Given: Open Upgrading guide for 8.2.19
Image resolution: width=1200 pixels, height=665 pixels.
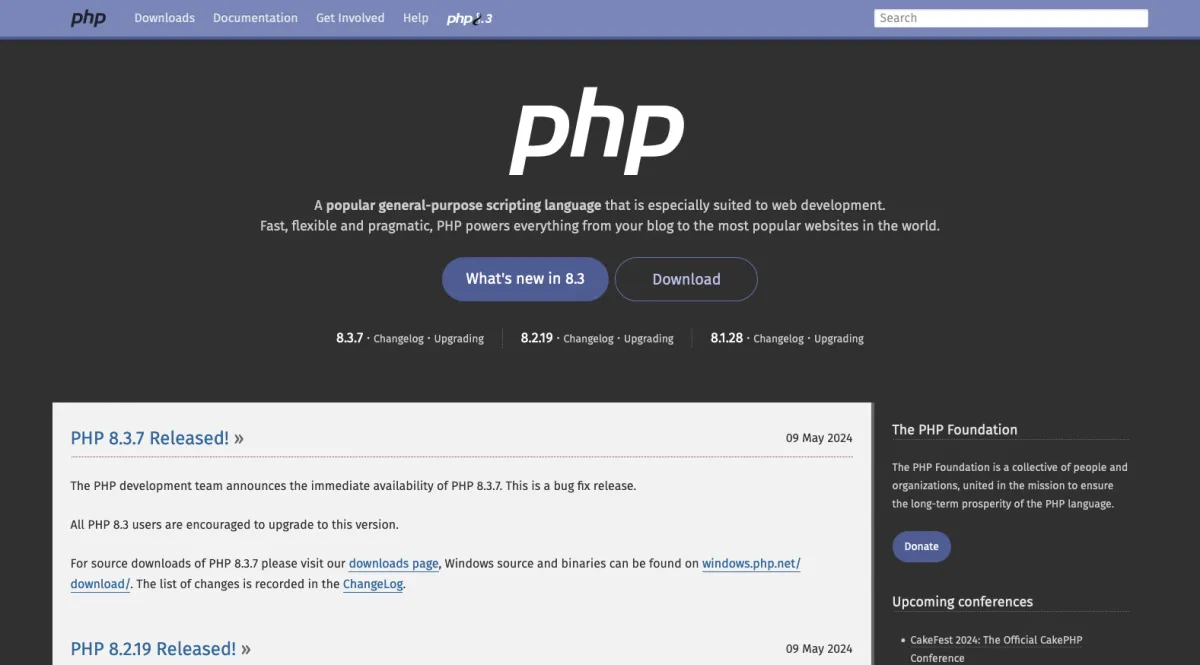Looking at the screenshot, I should point(649,339).
